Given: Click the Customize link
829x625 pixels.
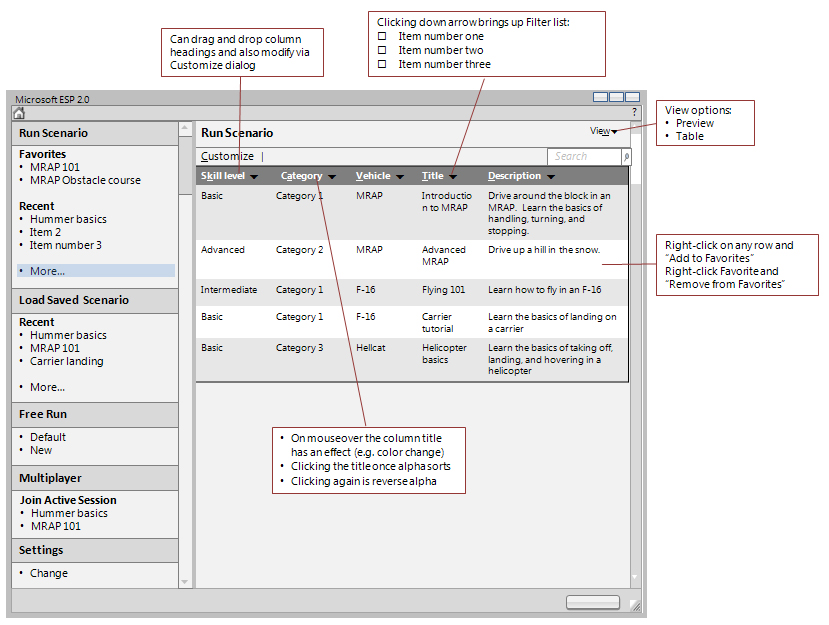Looking at the screenshot, I should click(x=227, y=157).
